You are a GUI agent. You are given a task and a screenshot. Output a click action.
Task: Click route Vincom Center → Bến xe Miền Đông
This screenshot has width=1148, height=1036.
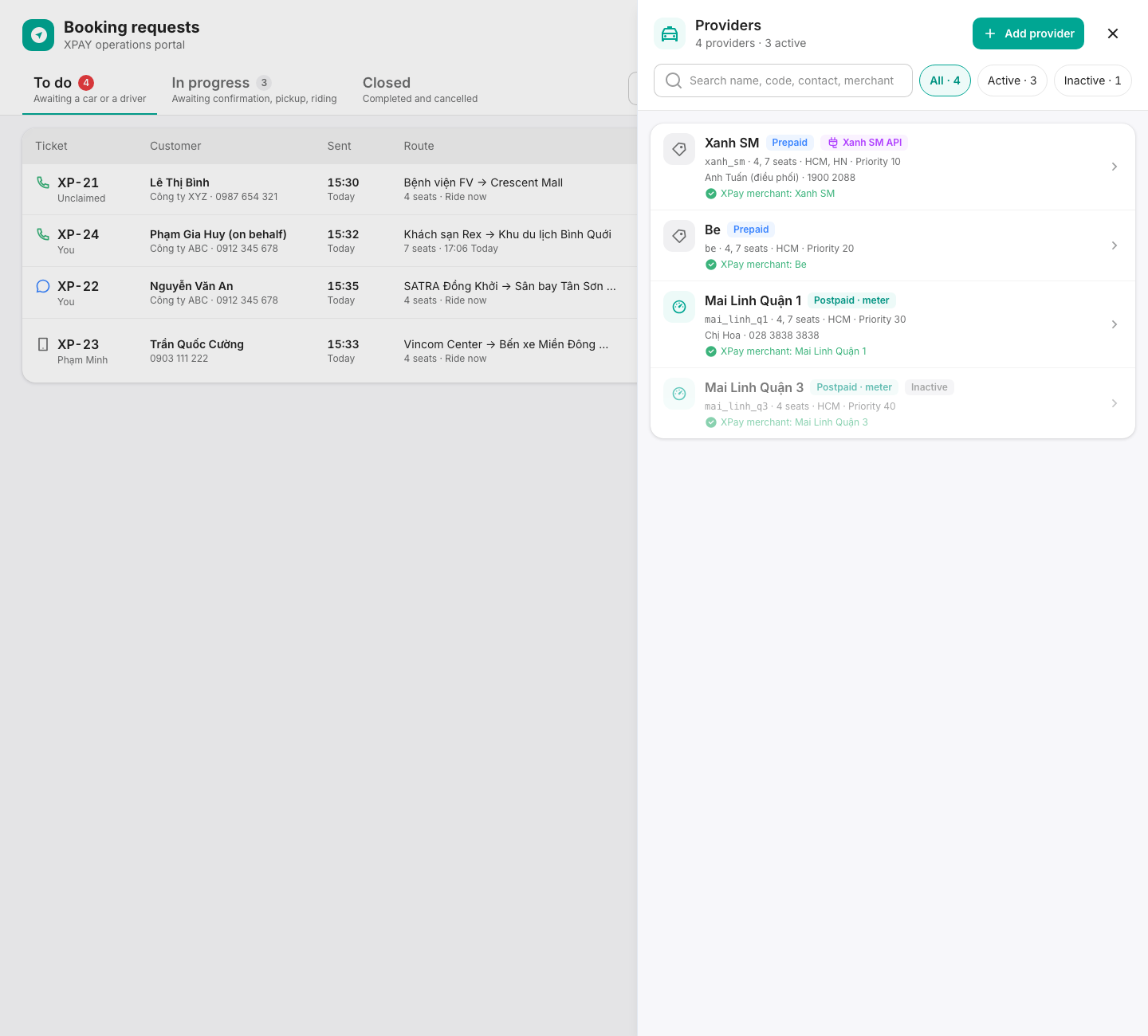(x=505, y=344)
